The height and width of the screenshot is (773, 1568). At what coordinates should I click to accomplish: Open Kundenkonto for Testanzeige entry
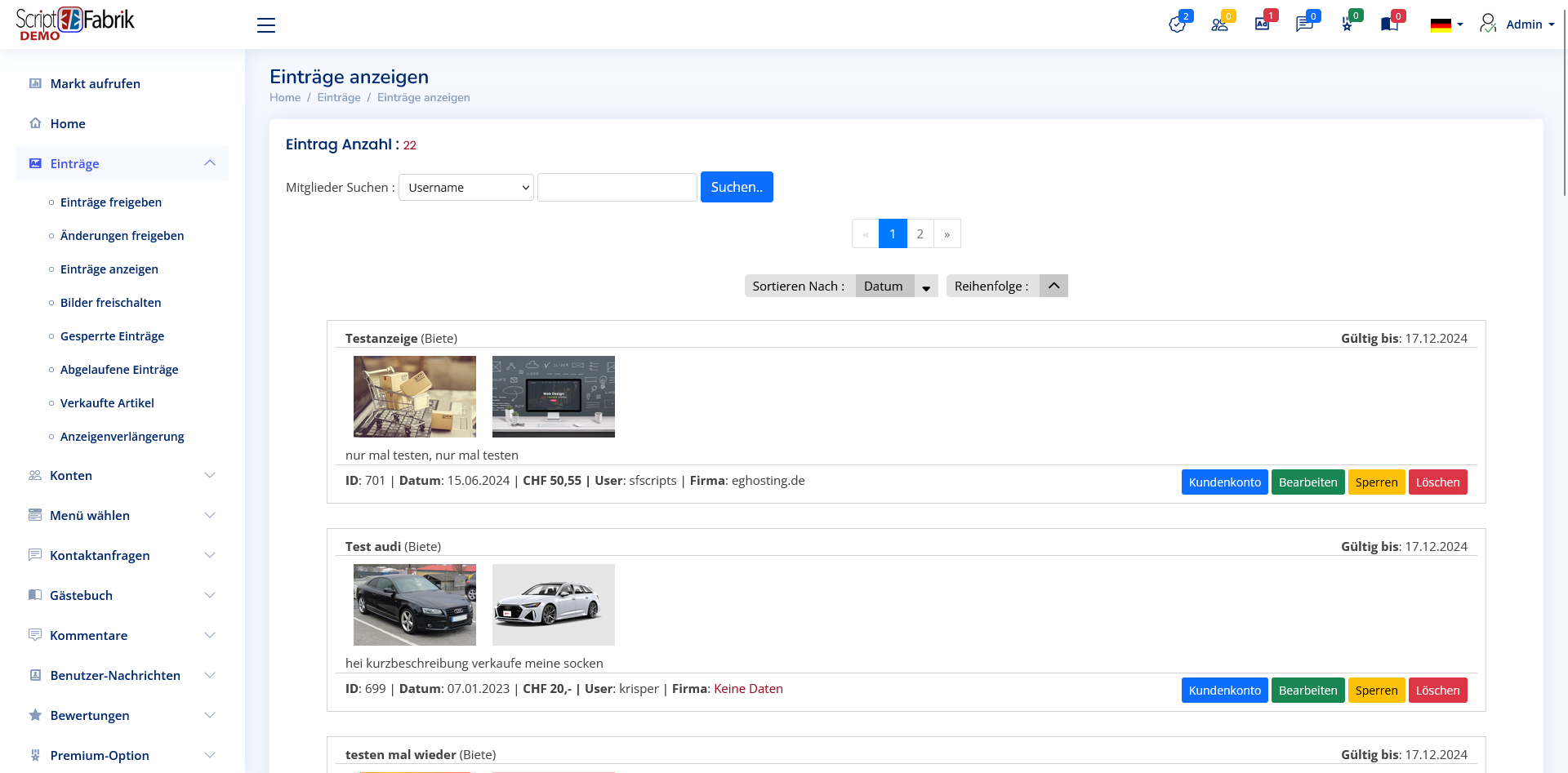coord(1225,482)
